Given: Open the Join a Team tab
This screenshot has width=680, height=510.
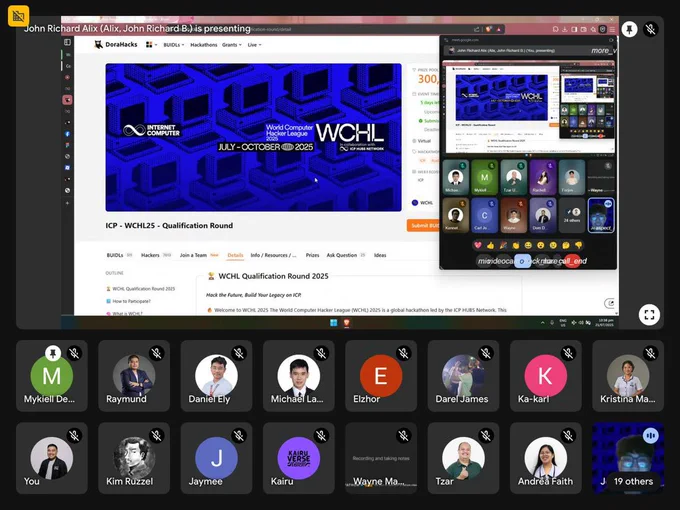Looking at the screenshot, I should point(199,255).
